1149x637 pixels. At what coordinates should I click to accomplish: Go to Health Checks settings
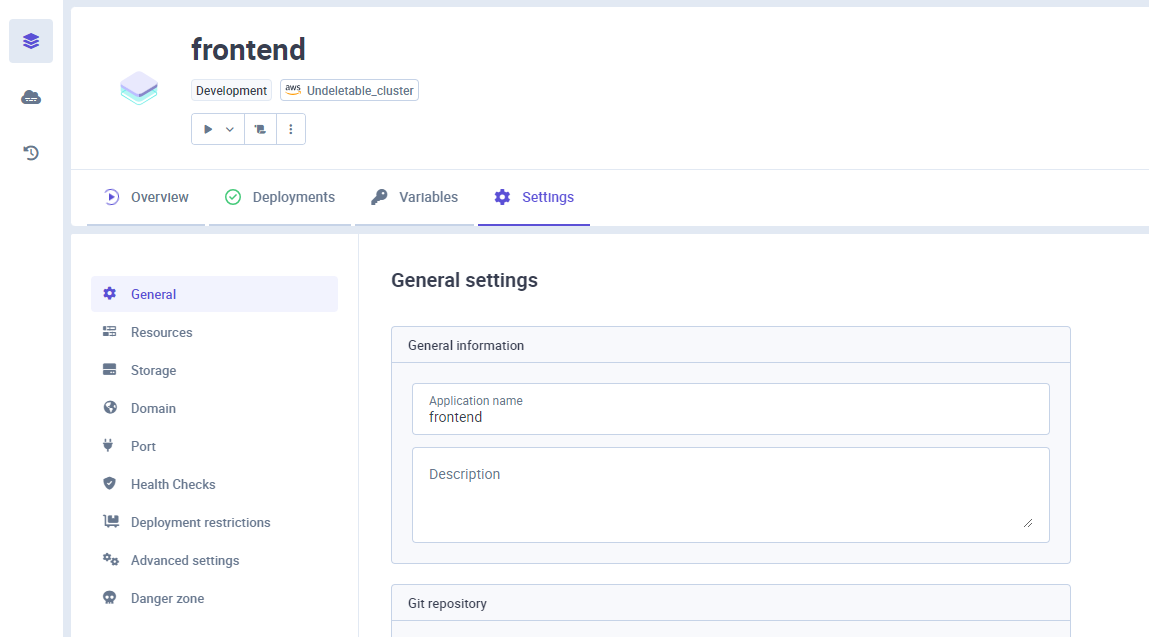(214, 485)
